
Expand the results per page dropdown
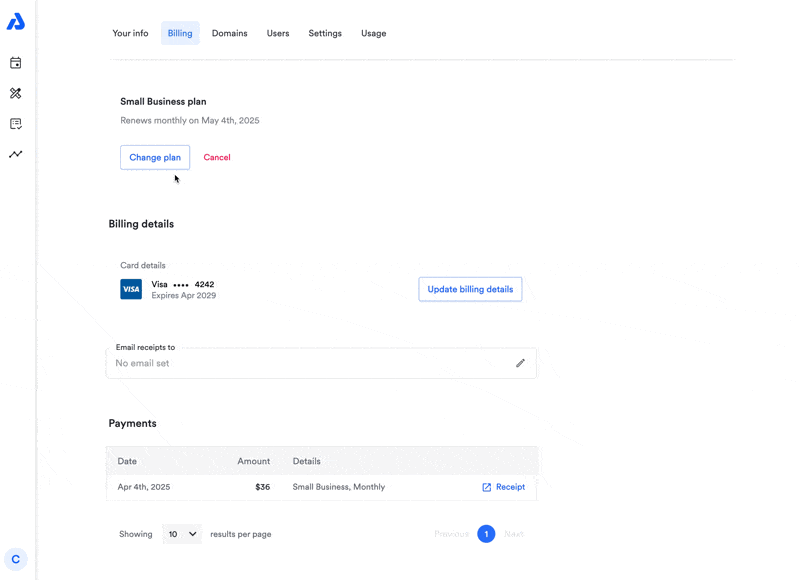(182, 534)
